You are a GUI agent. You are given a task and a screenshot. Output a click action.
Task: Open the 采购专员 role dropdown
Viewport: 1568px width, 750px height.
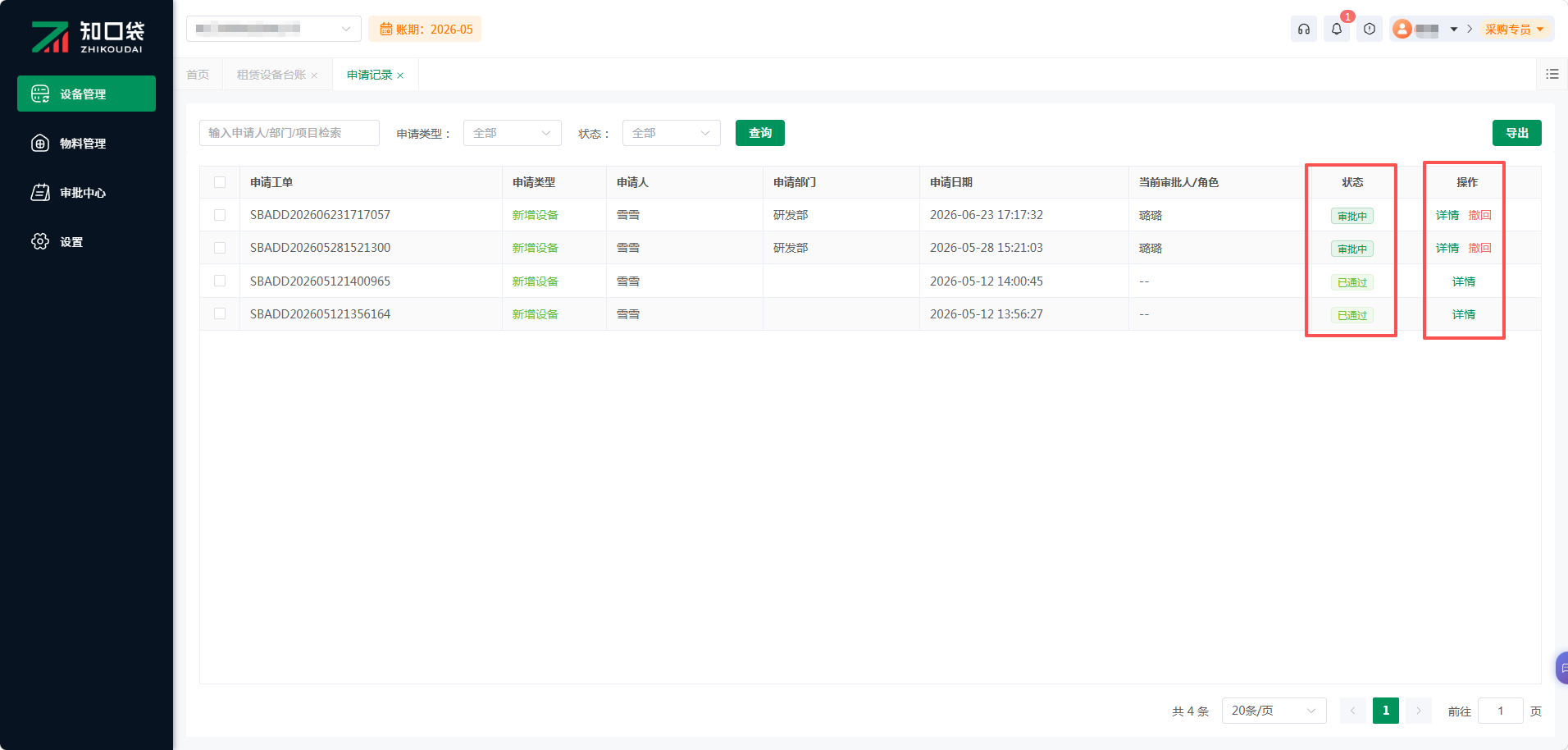(x=1514, y=30)
